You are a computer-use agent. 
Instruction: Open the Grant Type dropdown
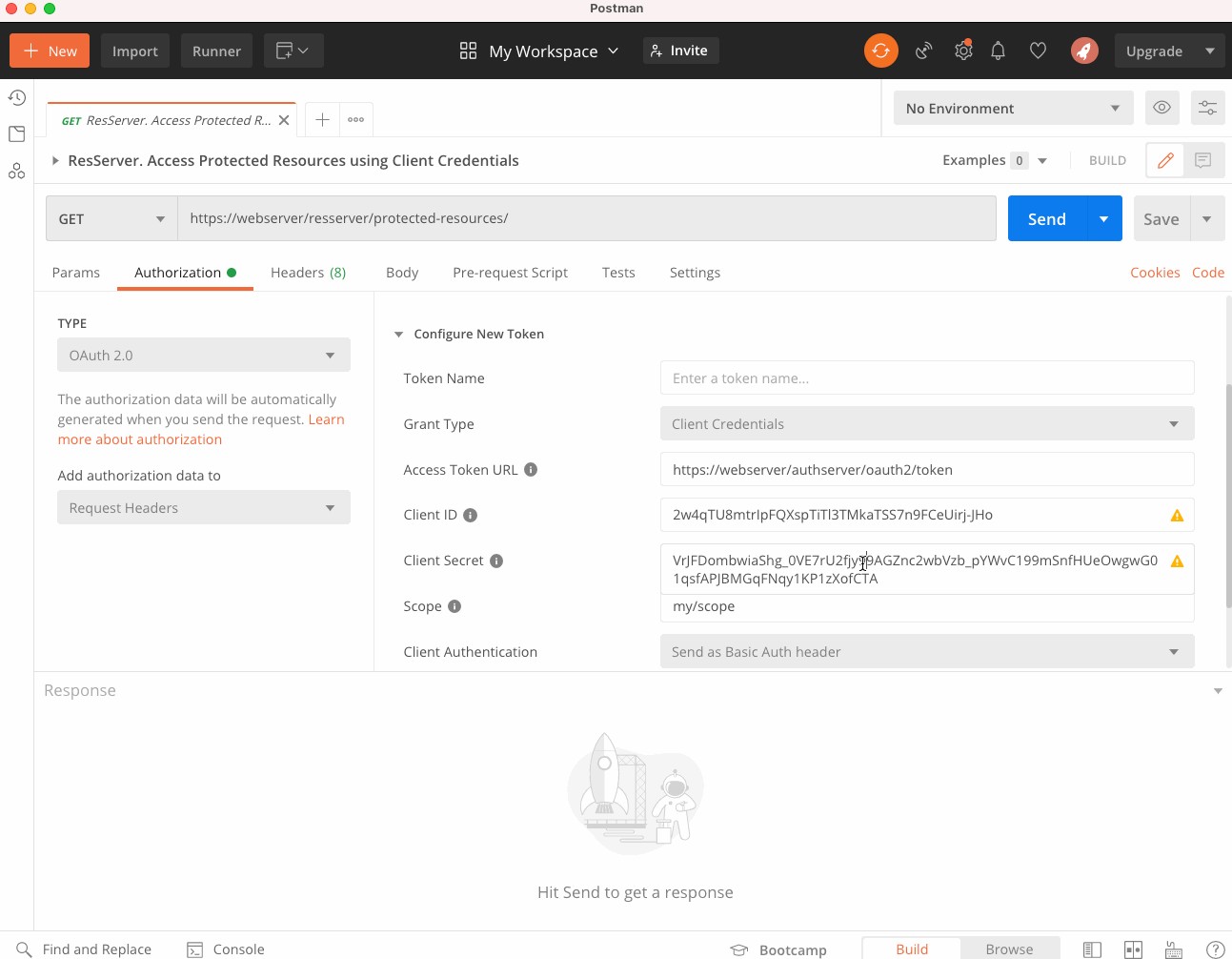926,423
